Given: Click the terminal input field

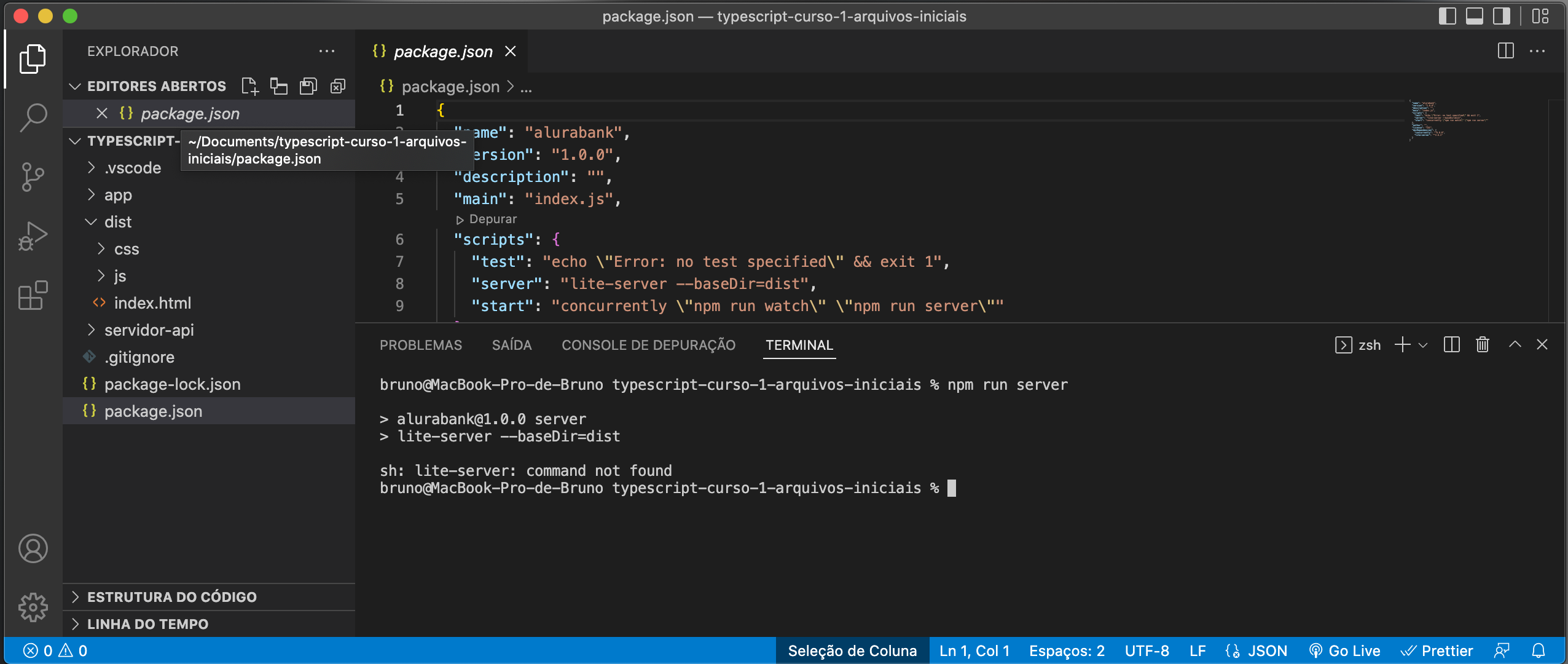Looking at the screenshot, I should coord(951,488).
